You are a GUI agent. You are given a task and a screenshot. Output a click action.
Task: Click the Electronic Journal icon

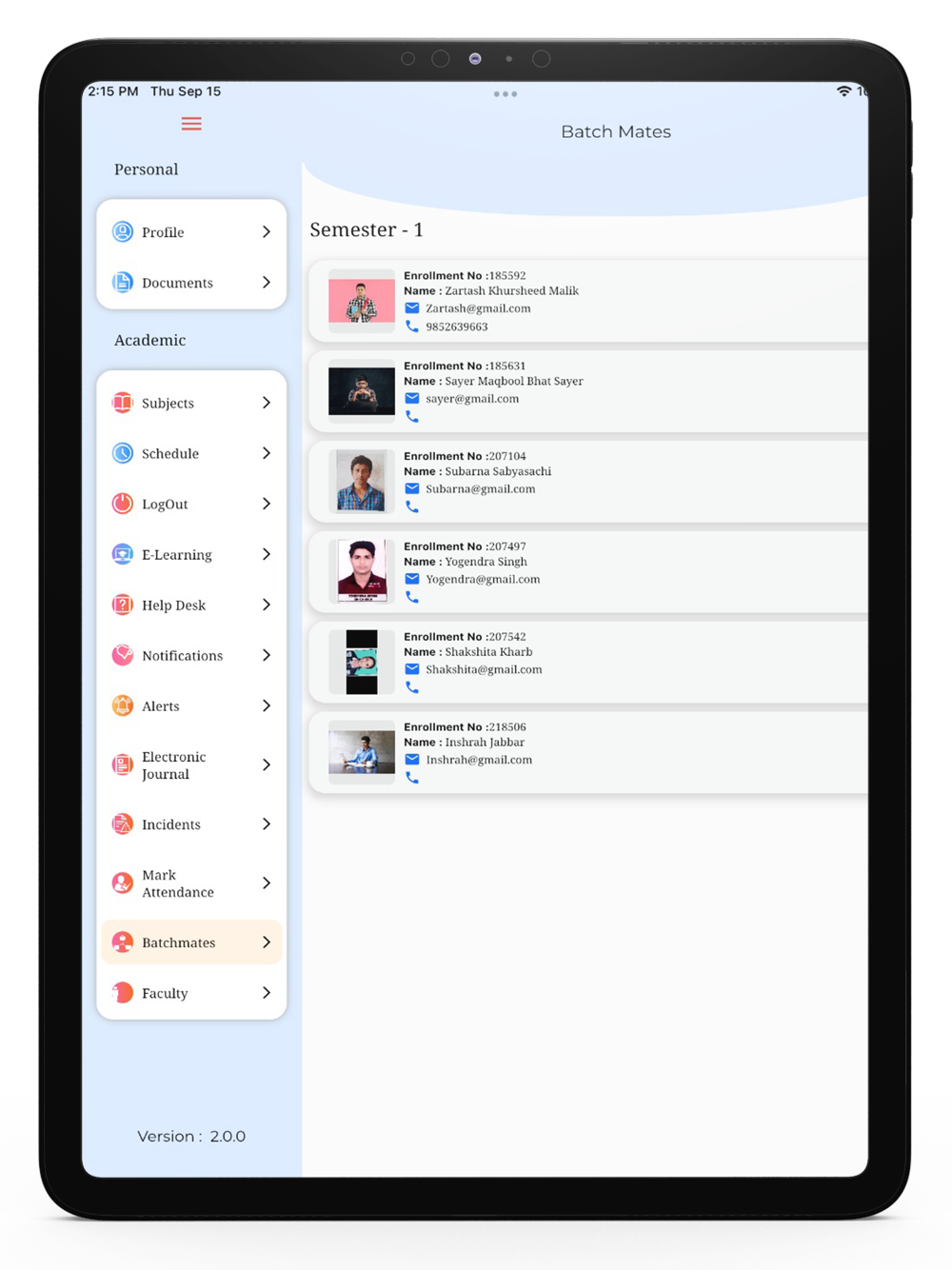pyautogui.click(x=123, y=764)
